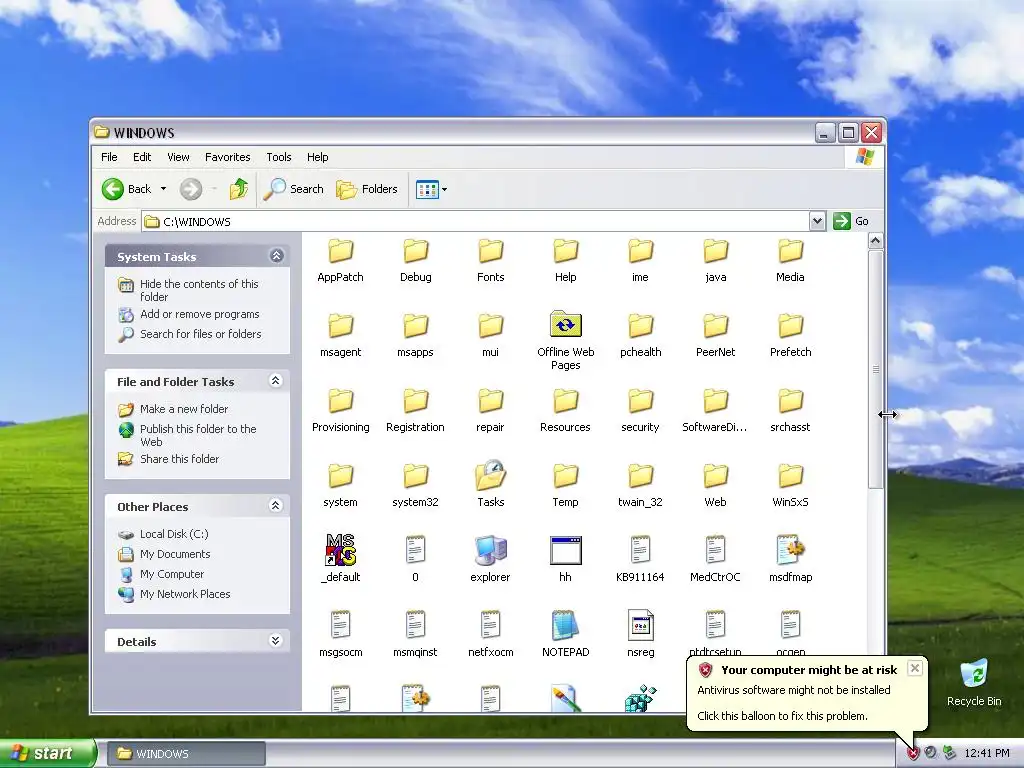Click Hide the contents of this folder
Screen dimensions: 1024x768
coord(199,290)
